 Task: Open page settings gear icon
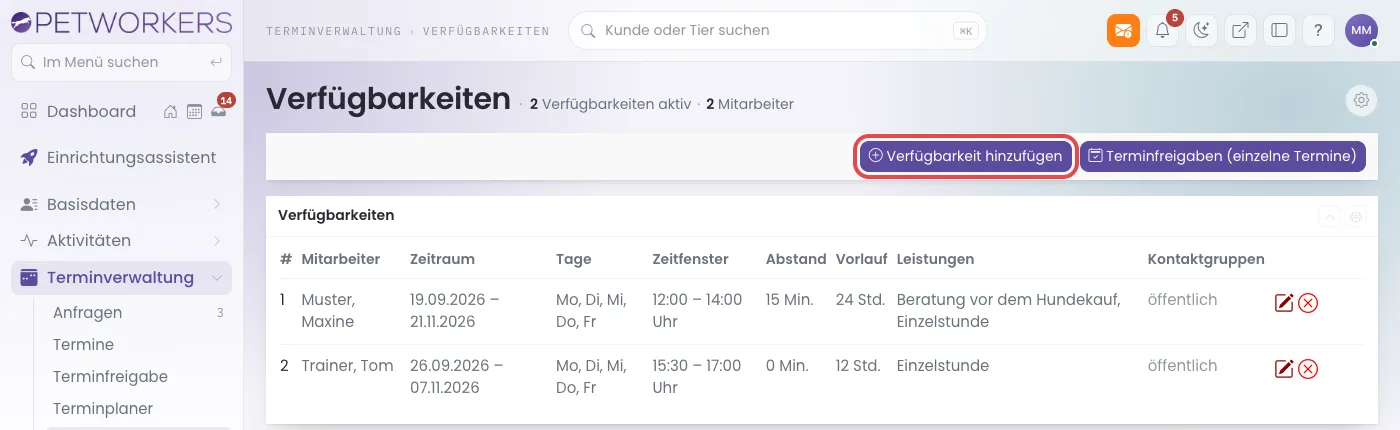click(x=1360, y=100)
